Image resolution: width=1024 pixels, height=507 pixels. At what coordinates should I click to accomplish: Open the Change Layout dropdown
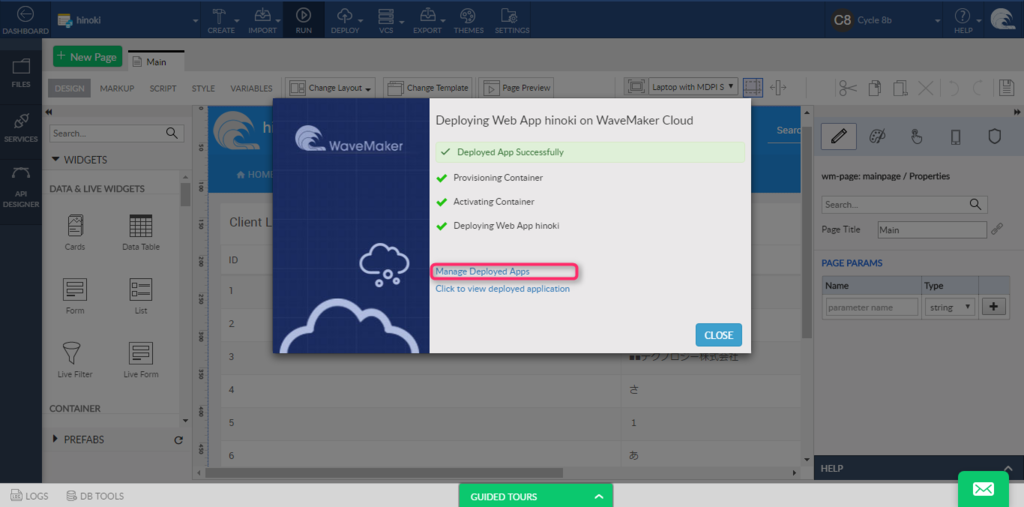(332, 88)
